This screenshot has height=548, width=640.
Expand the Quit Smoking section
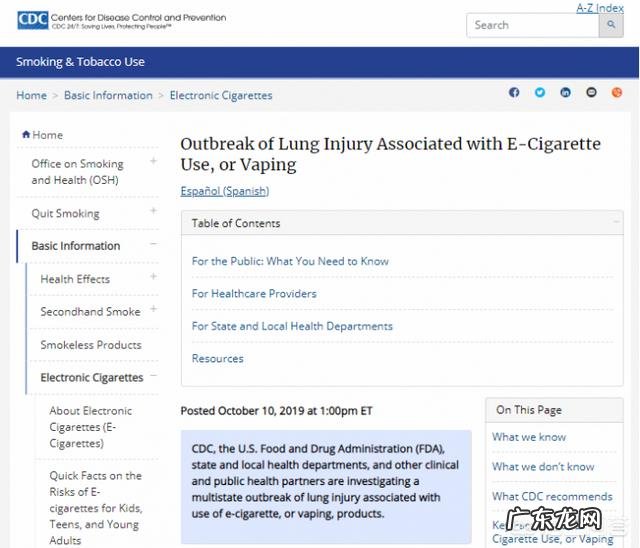click(x=153, y=211)
